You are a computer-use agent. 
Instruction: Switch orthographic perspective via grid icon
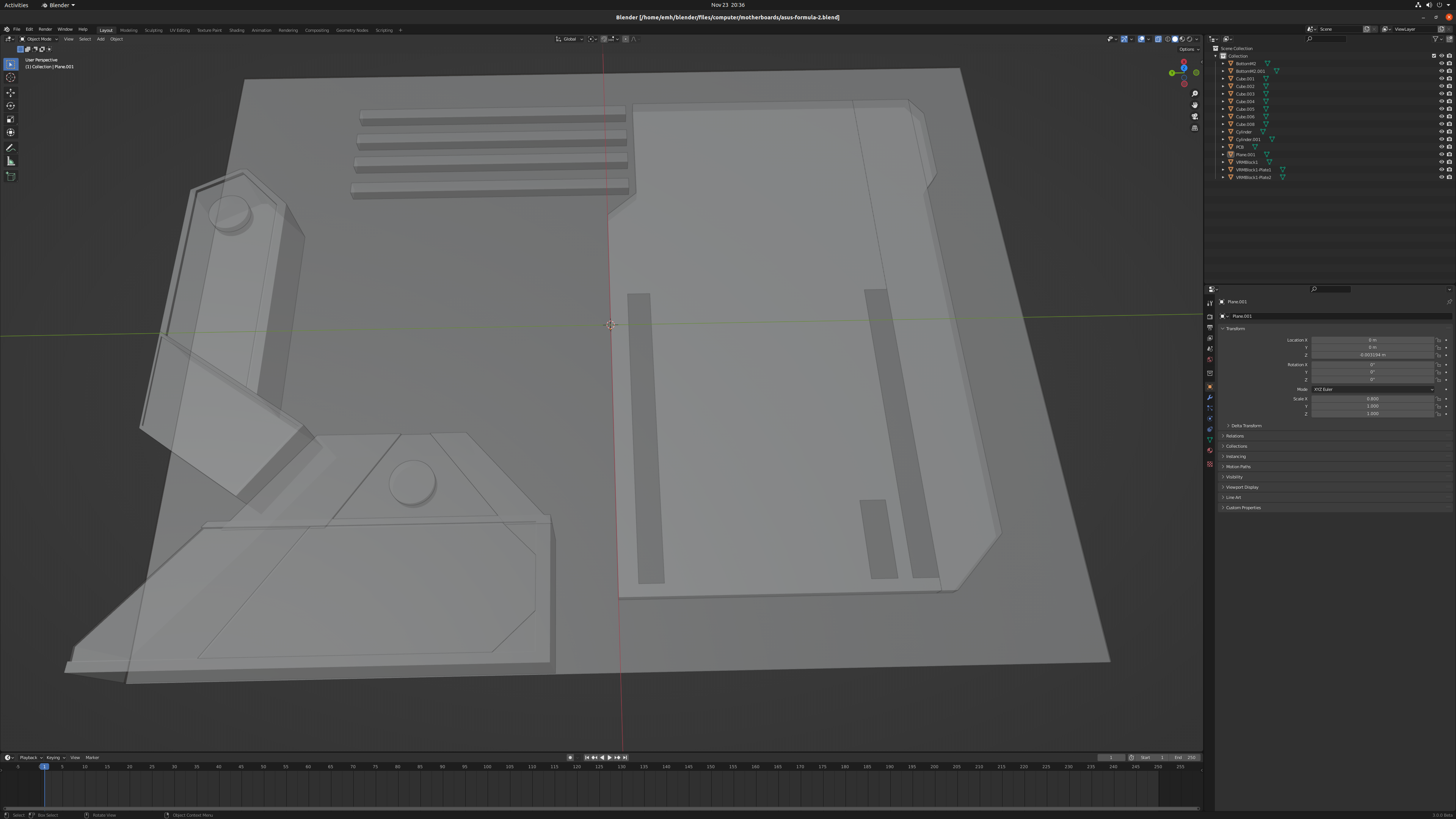(1194, 128)
